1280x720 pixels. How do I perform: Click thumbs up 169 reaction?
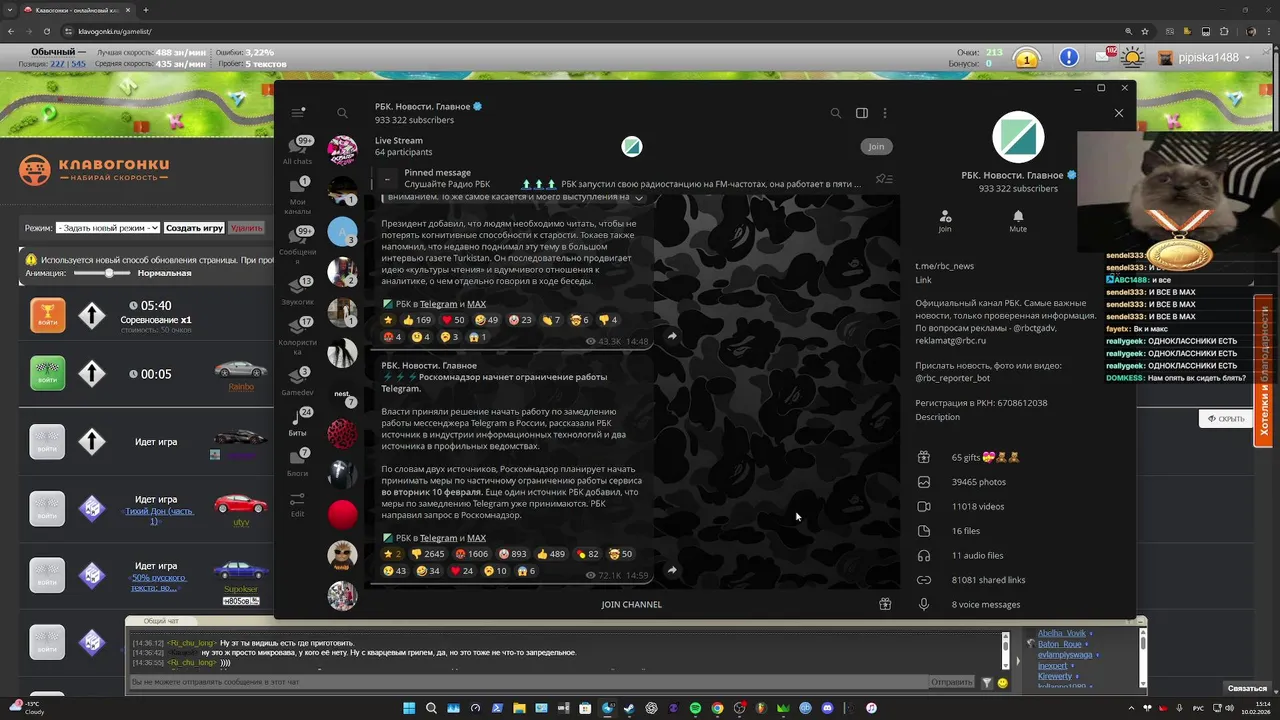(x=416, y=320)
